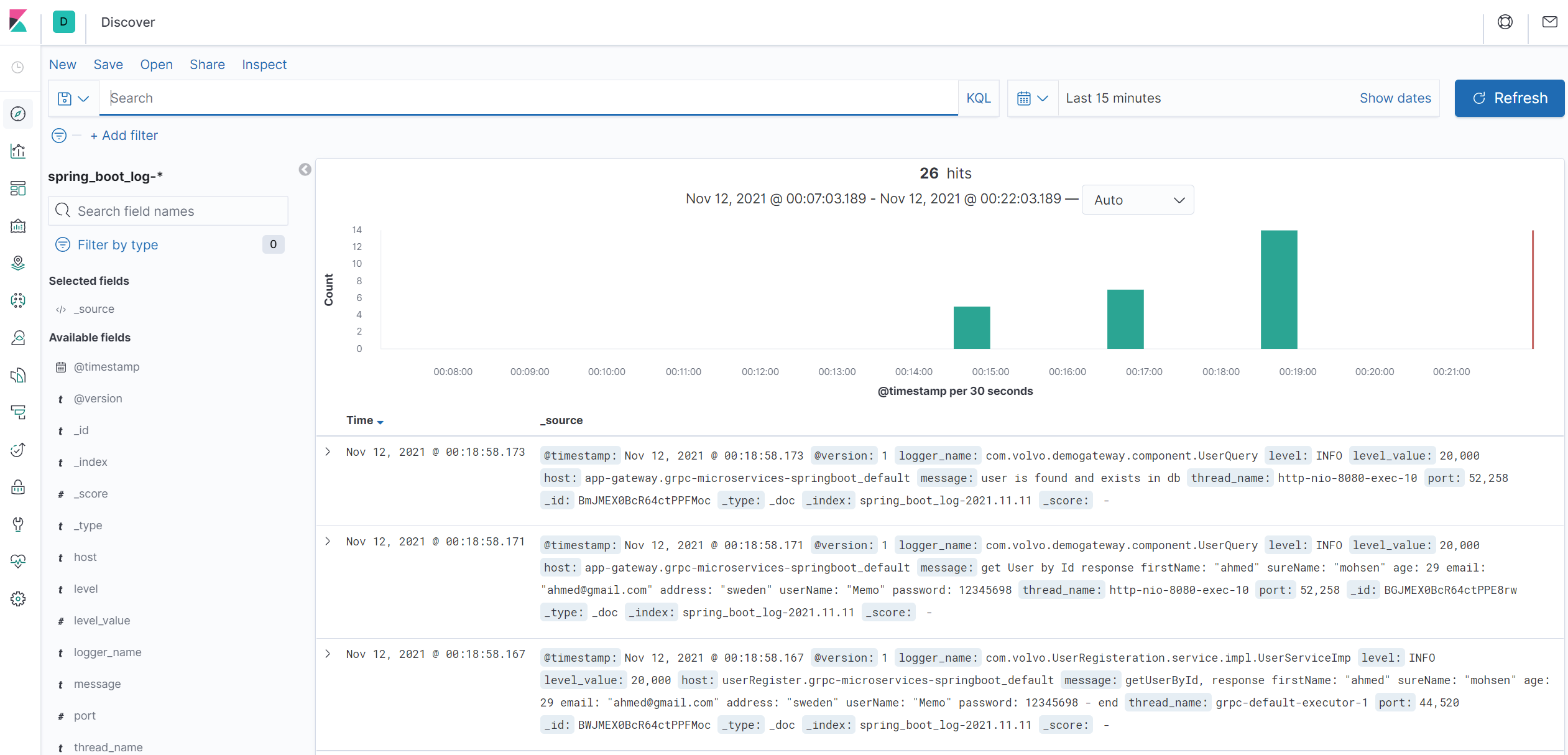Open Stack Management gear icon
The height and width of the screenshot is (755, 1568).
(18, 599)
